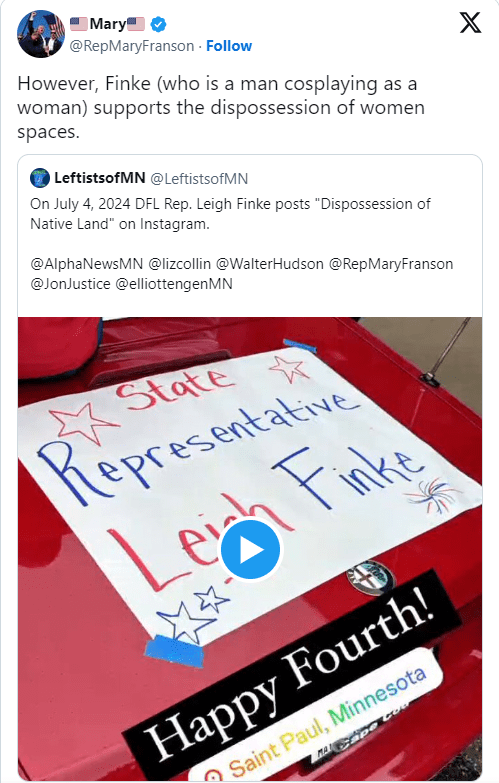Click the X logo icon
Viewport: 499px width, 783px height.
pos(470,23)
